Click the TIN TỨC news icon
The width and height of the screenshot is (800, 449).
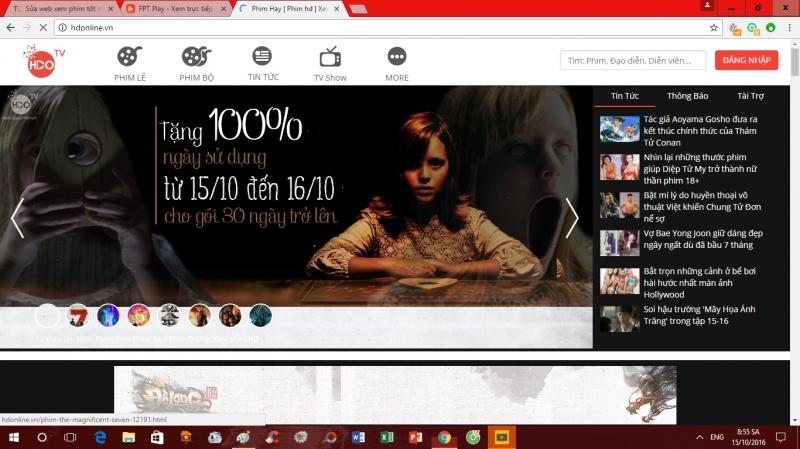tap(262, 56)
